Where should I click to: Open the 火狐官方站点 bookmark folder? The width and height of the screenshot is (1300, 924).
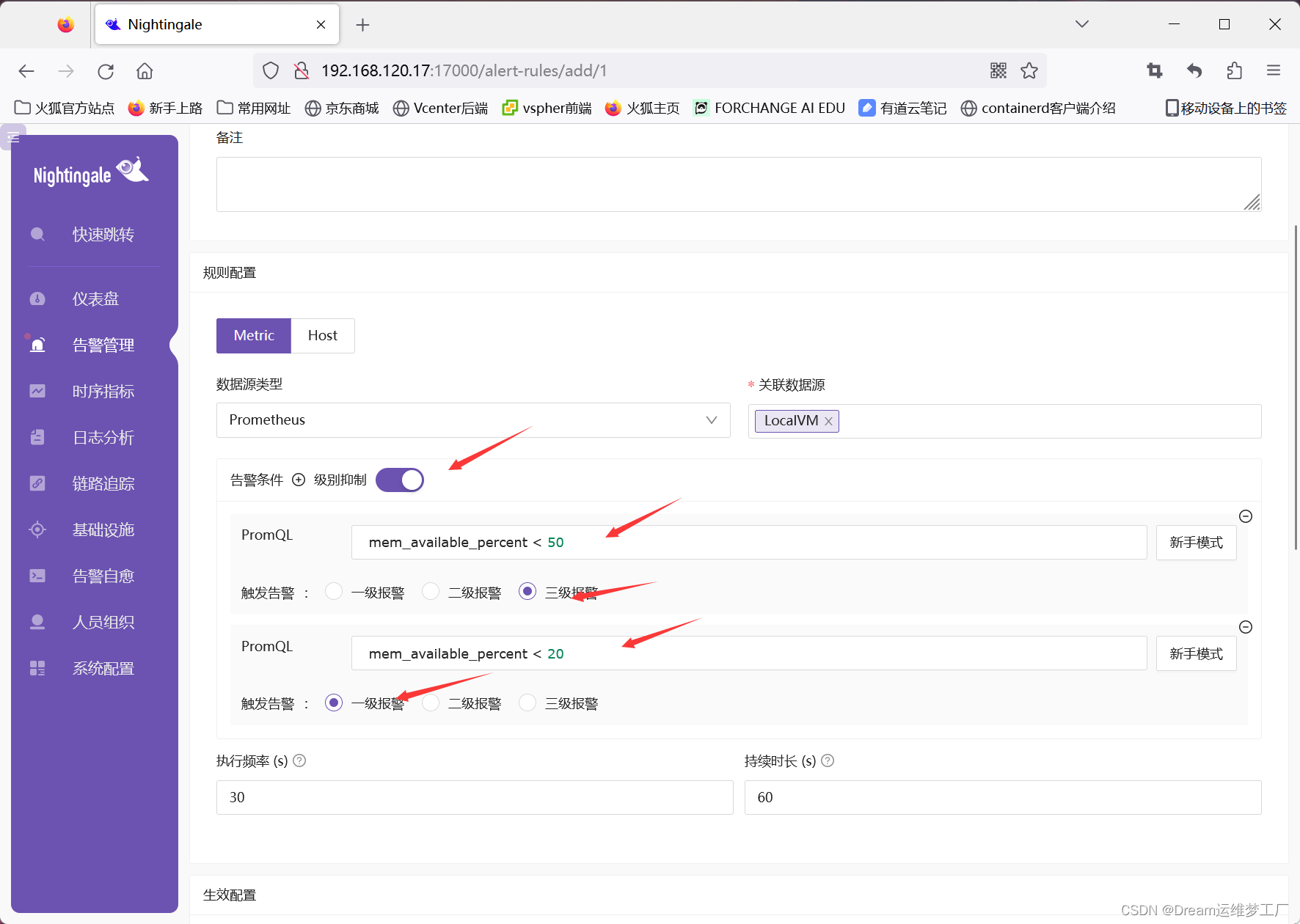[65, 108]
